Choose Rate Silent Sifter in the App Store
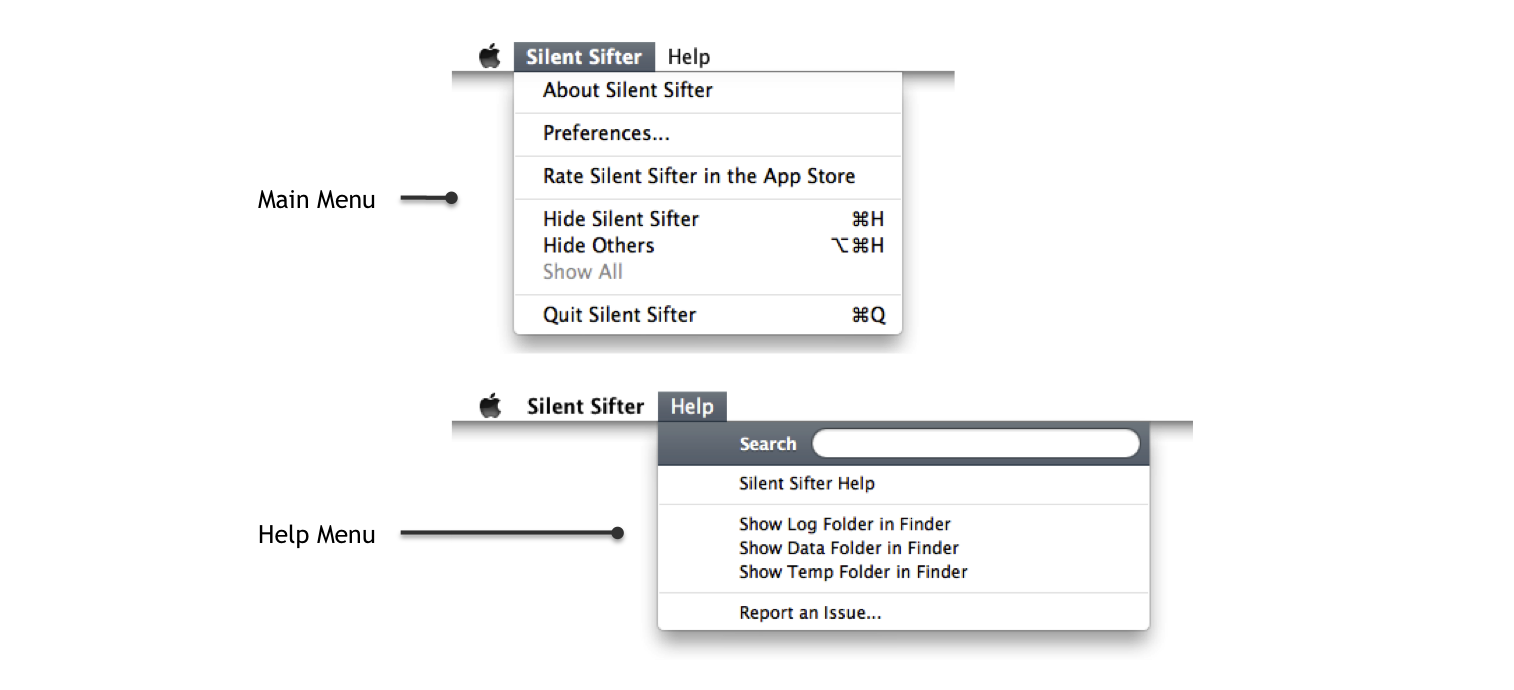This screenshot has height=690, width=1514. point(698,176)
